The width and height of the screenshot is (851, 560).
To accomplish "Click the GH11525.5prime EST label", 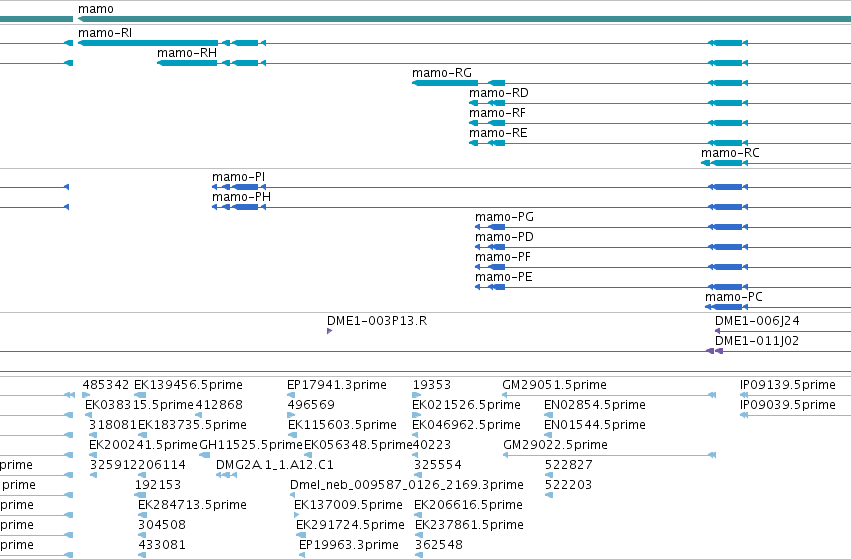I will (251, 446).
